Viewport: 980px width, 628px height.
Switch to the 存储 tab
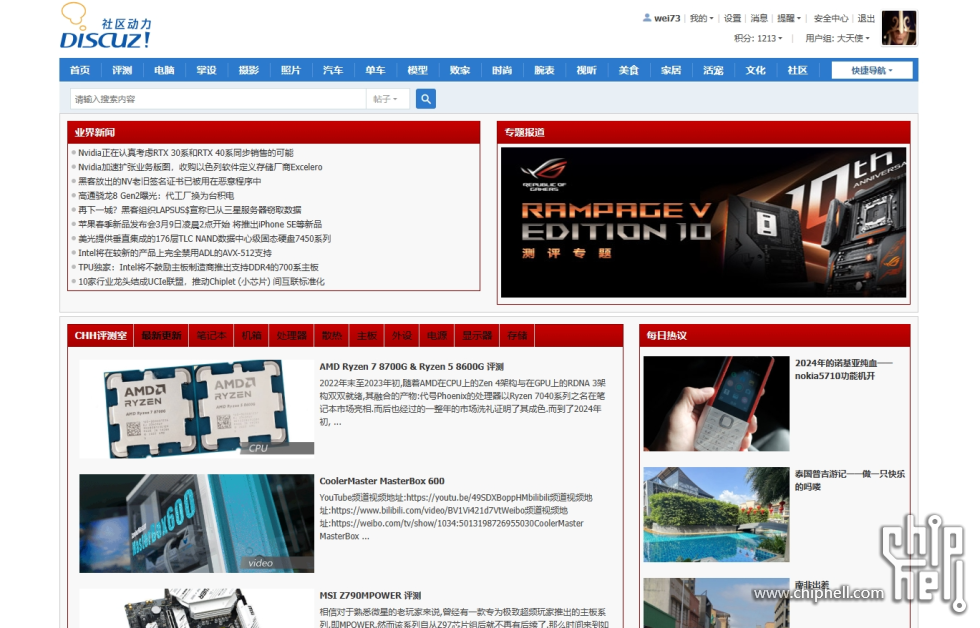tap(517, 336)
